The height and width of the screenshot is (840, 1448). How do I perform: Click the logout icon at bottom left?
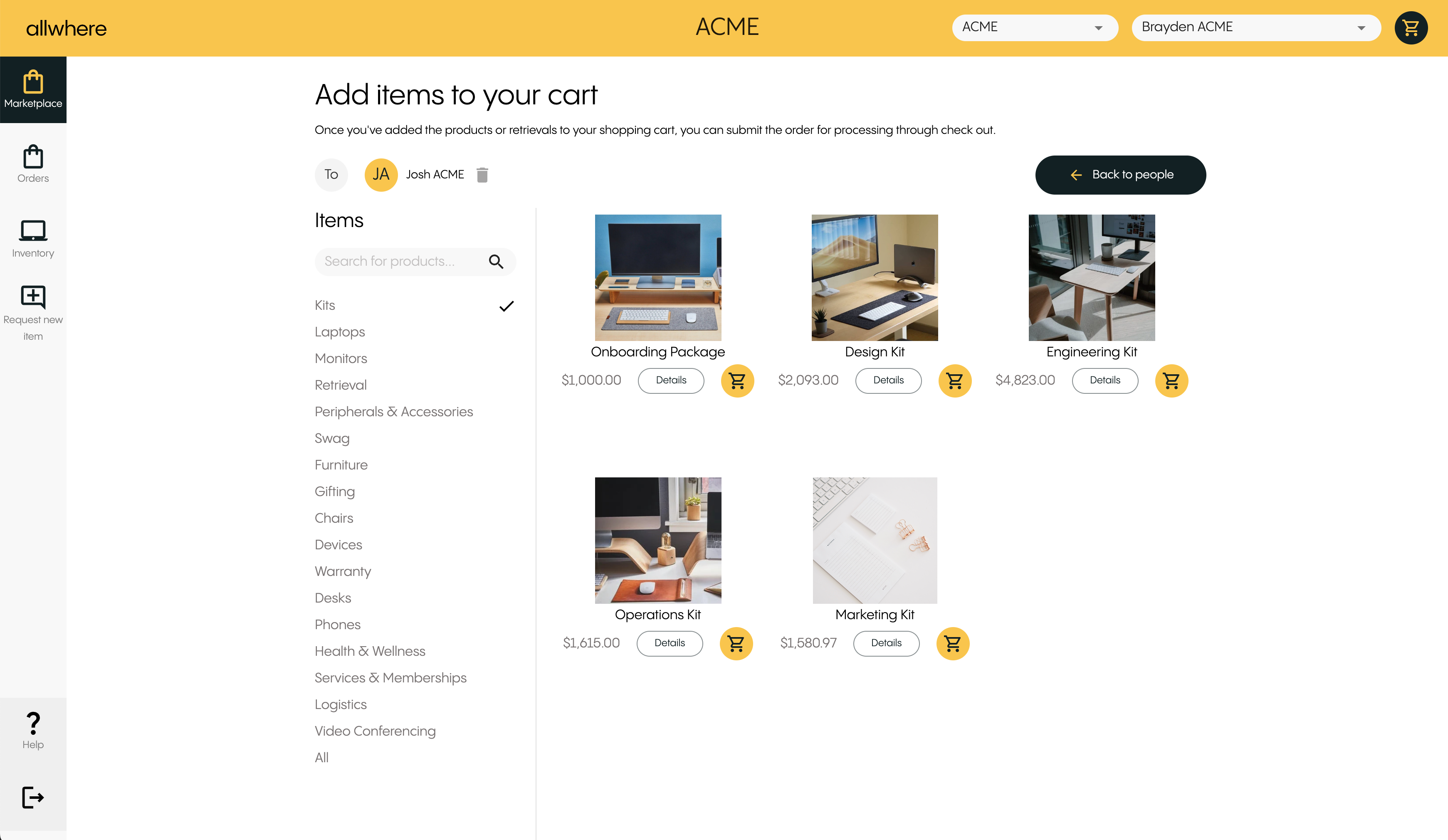pos(33,798)
